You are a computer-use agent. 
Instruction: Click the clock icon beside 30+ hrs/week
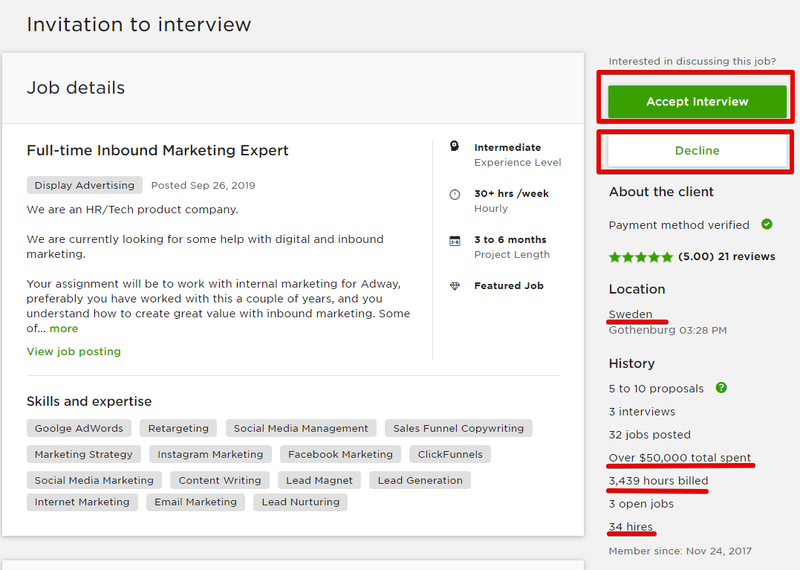[x=454, y=194]
